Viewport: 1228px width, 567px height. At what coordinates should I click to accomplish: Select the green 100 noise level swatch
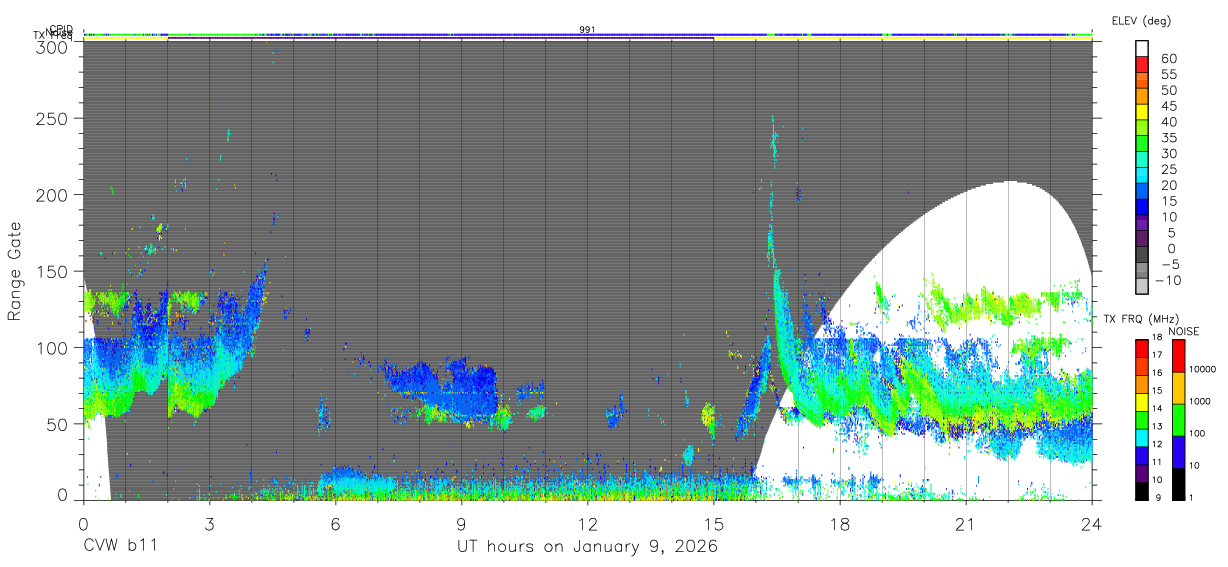point(1177,420)
